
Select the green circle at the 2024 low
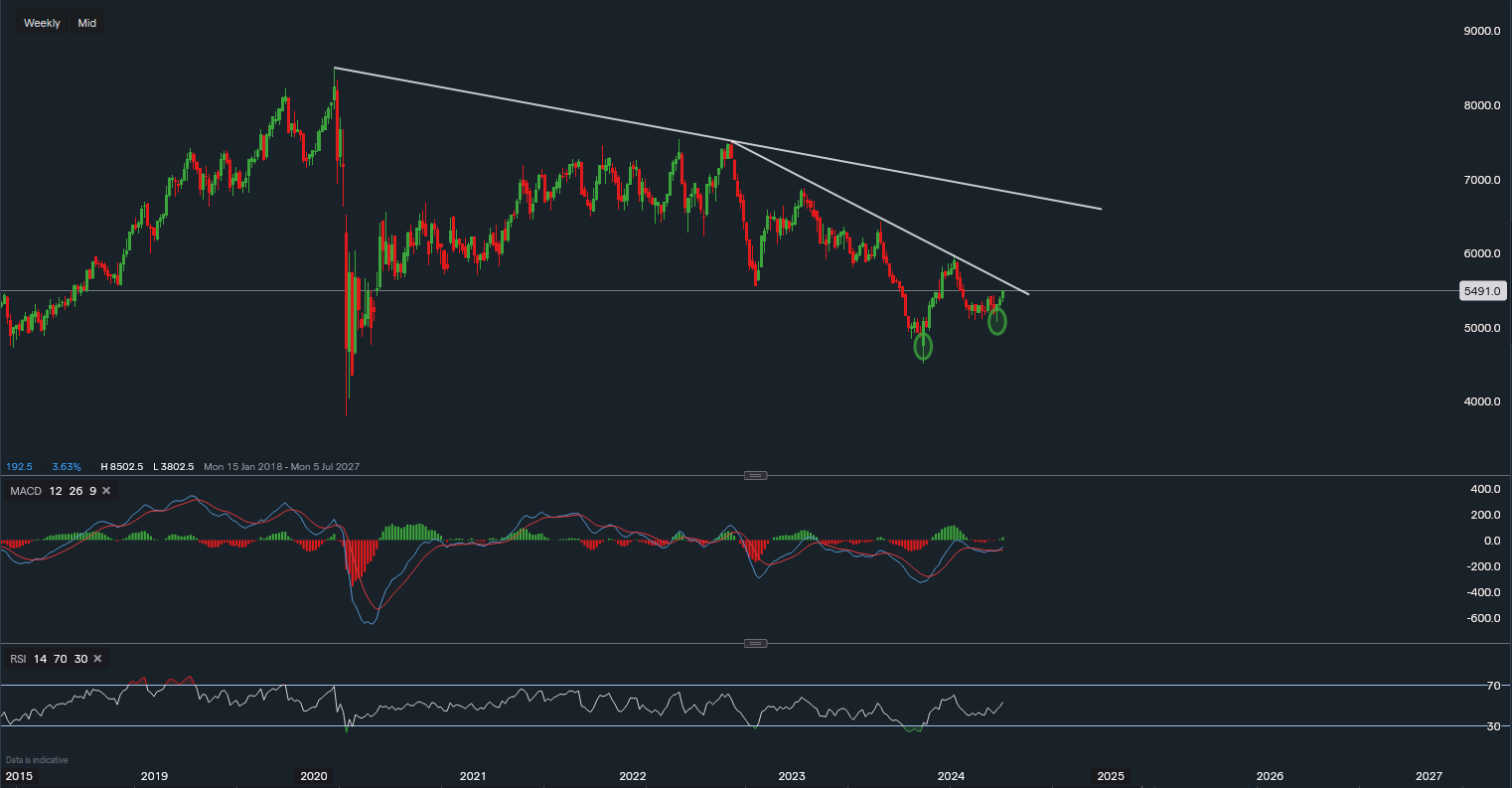pos(997,321)
